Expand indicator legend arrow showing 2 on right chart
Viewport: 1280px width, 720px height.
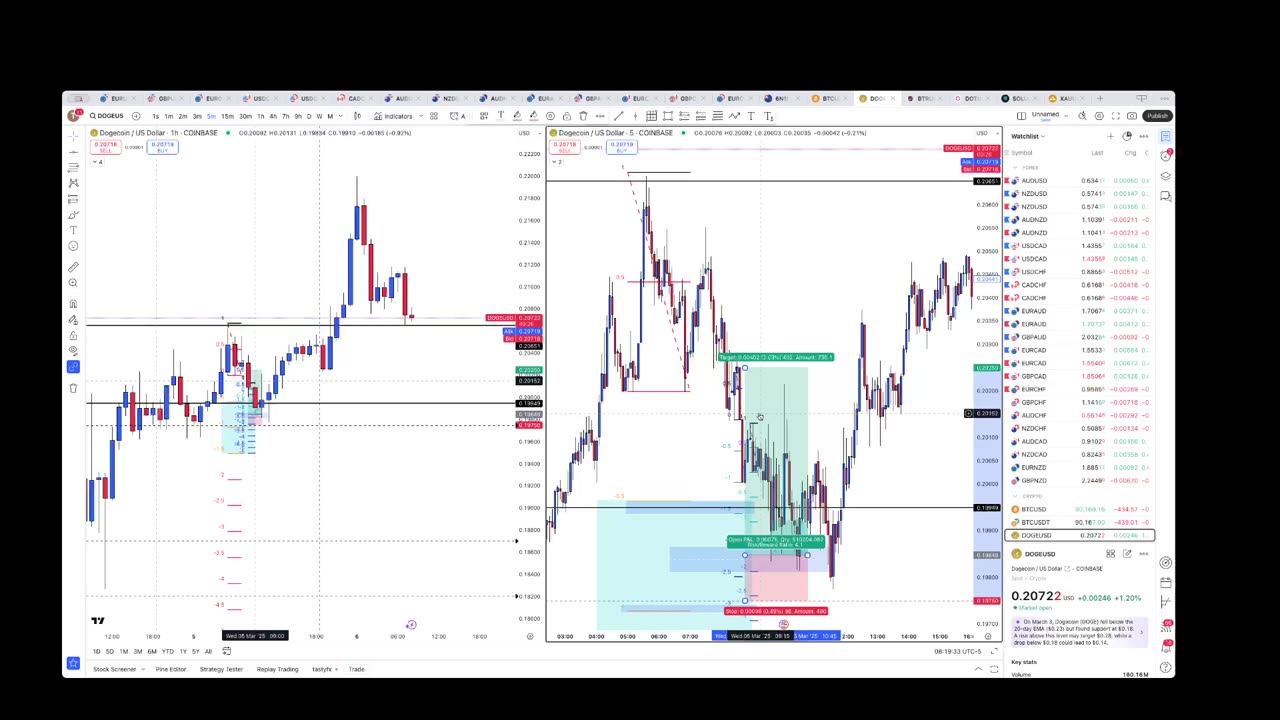point(557,161)
